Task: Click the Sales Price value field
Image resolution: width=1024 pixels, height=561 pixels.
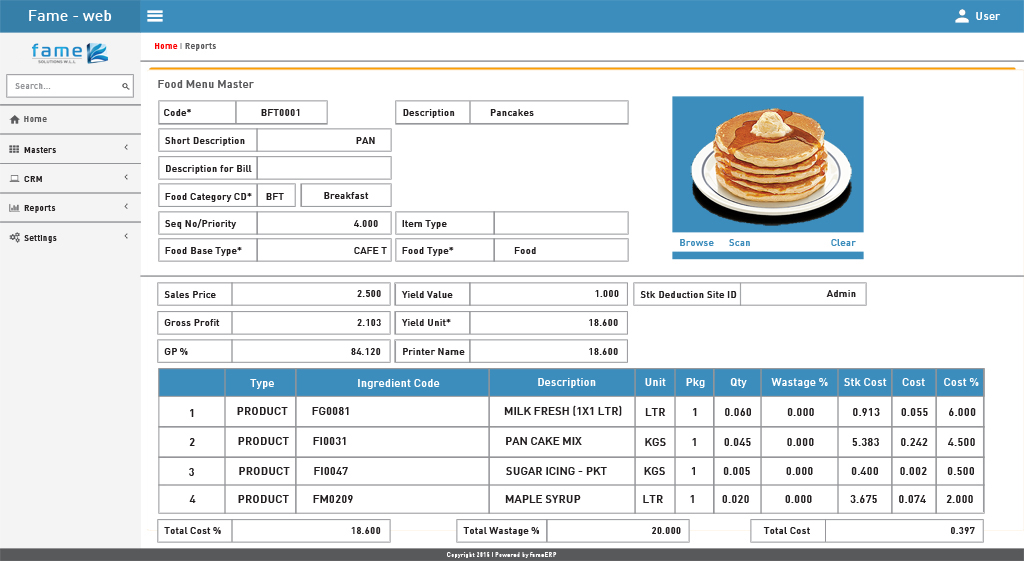Action: click(x=311, y=295)
